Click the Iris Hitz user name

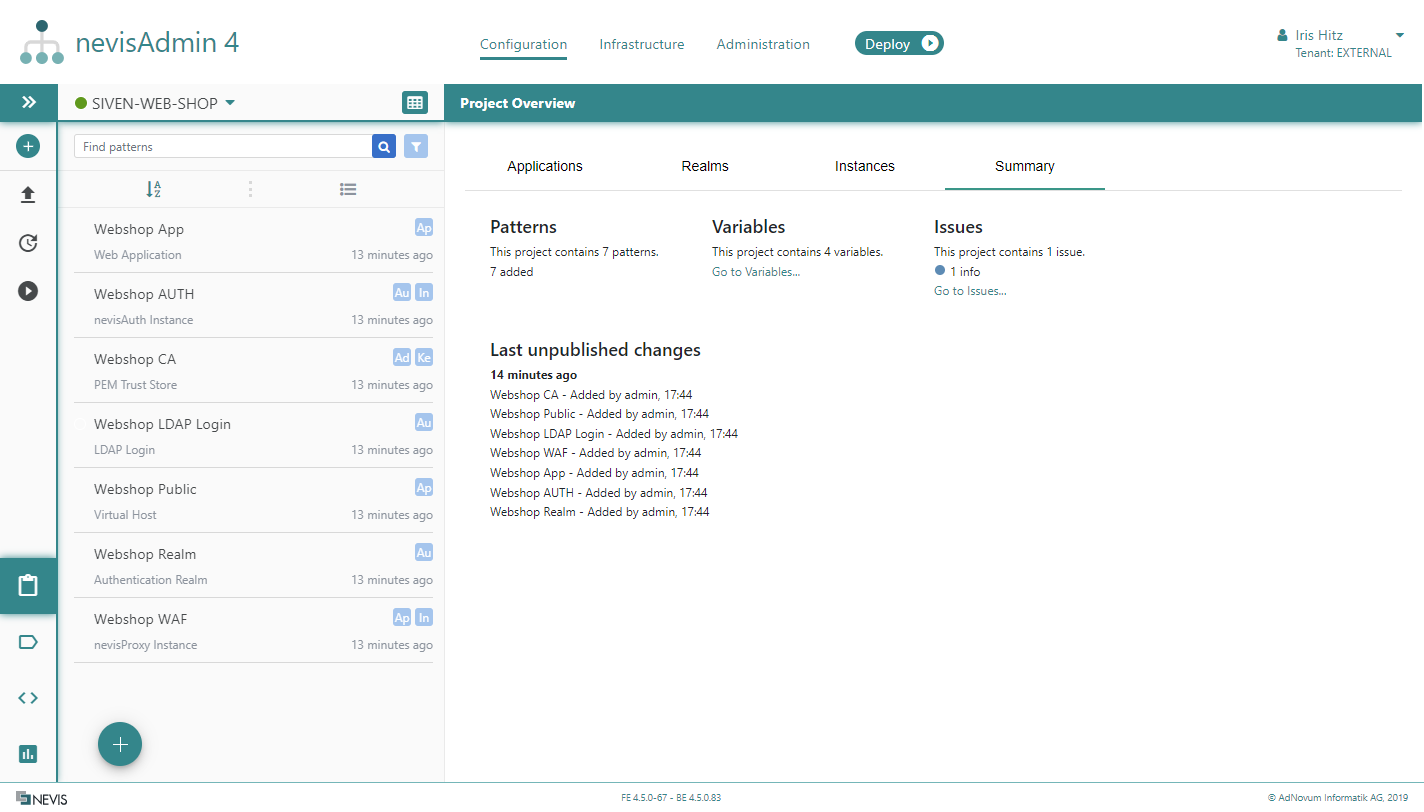tap(1319, 35)
